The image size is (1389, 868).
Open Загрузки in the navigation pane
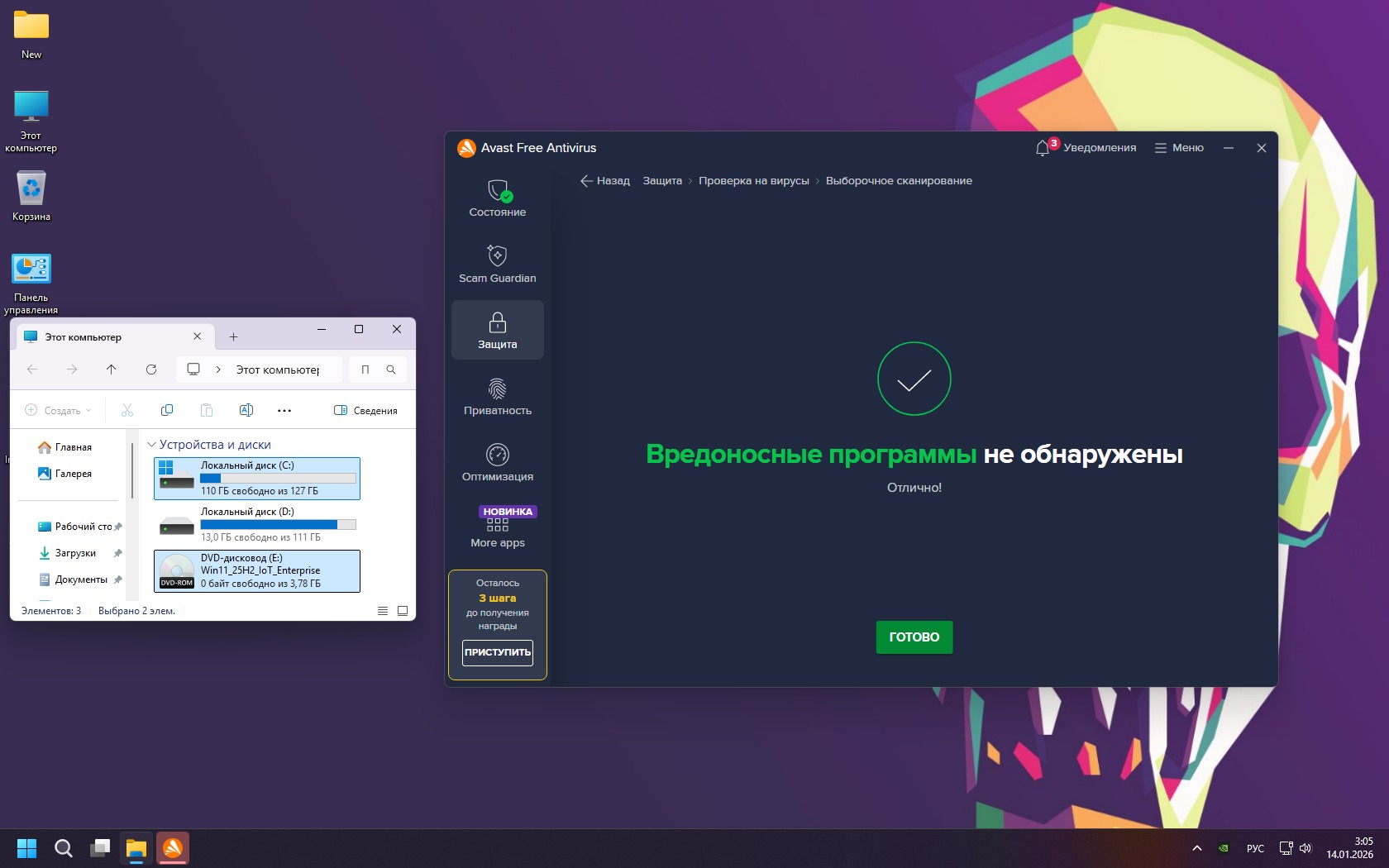click(x=74, y=553)
